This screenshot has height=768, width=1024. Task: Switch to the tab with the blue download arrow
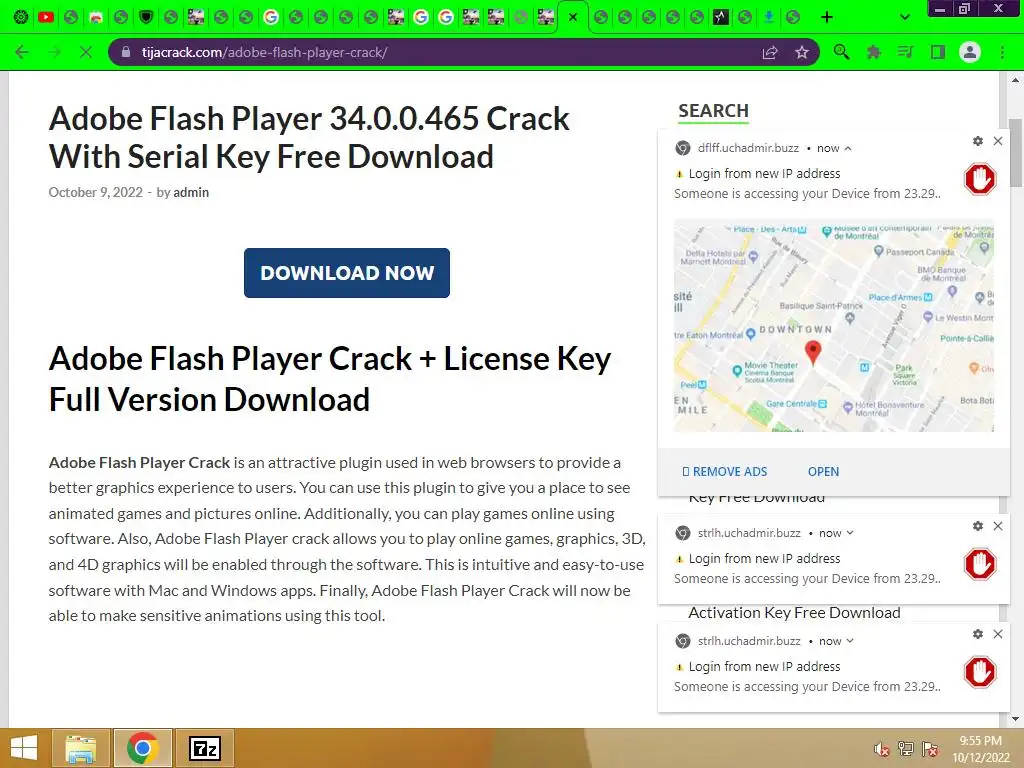769,17
